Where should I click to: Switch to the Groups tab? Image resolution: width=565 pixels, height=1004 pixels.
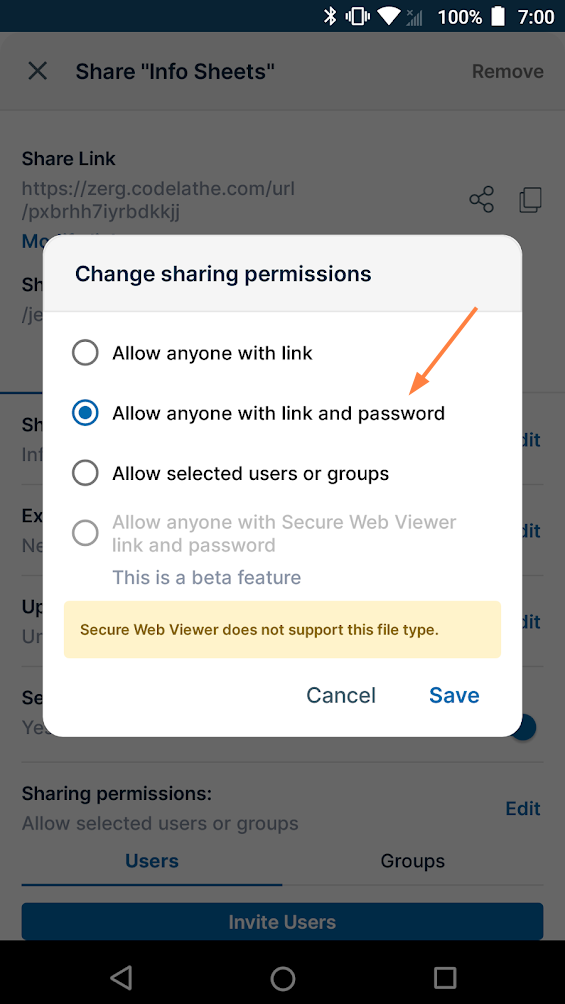click(x=413, y=861)
